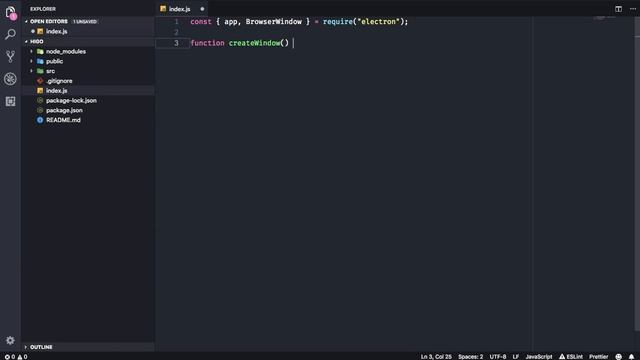Open the Explorer view in activity bar
Image resolution: width=640 pixels, height=360 pixels.
point(11,12)
